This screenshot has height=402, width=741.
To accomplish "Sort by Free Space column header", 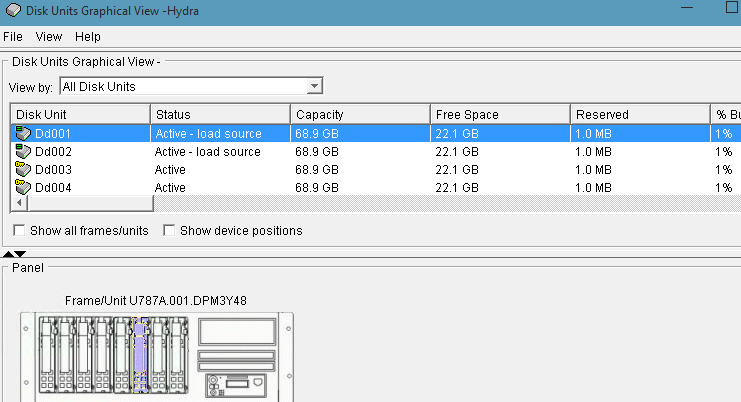I will pos(500,114).
